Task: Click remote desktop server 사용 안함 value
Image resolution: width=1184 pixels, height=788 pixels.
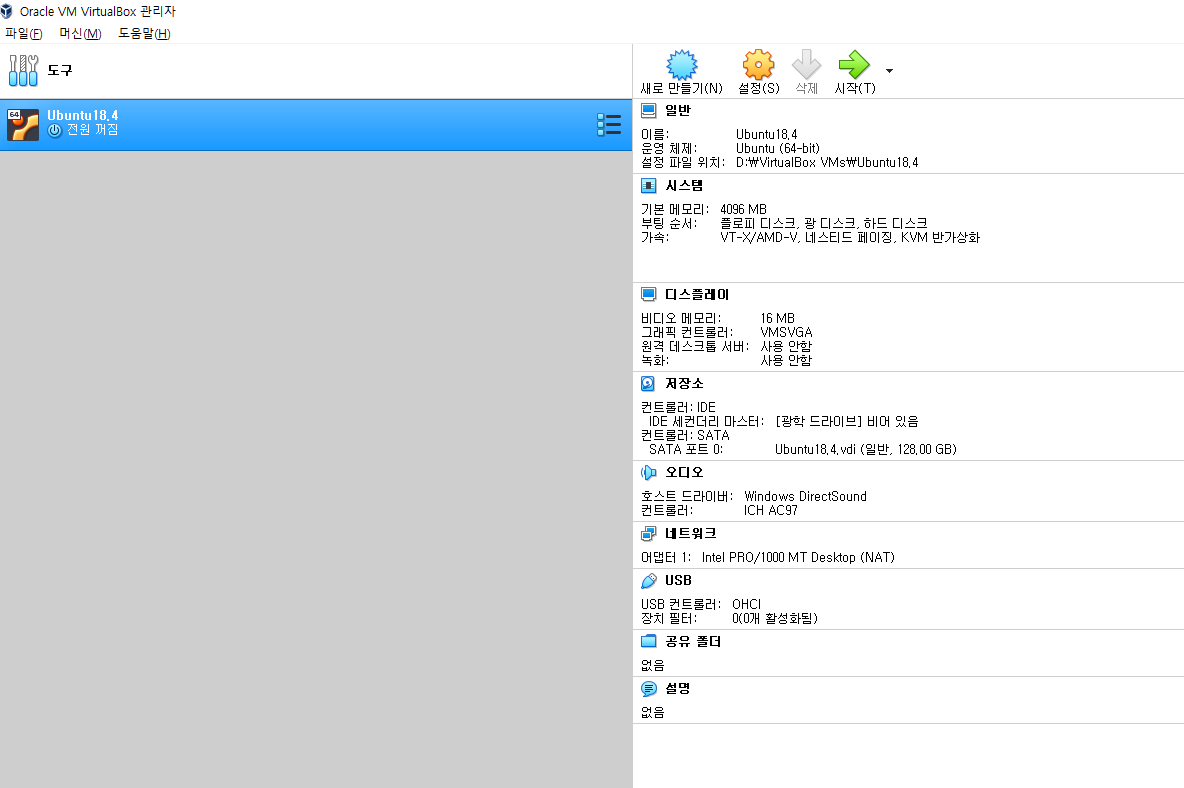Action: [785, 346]
